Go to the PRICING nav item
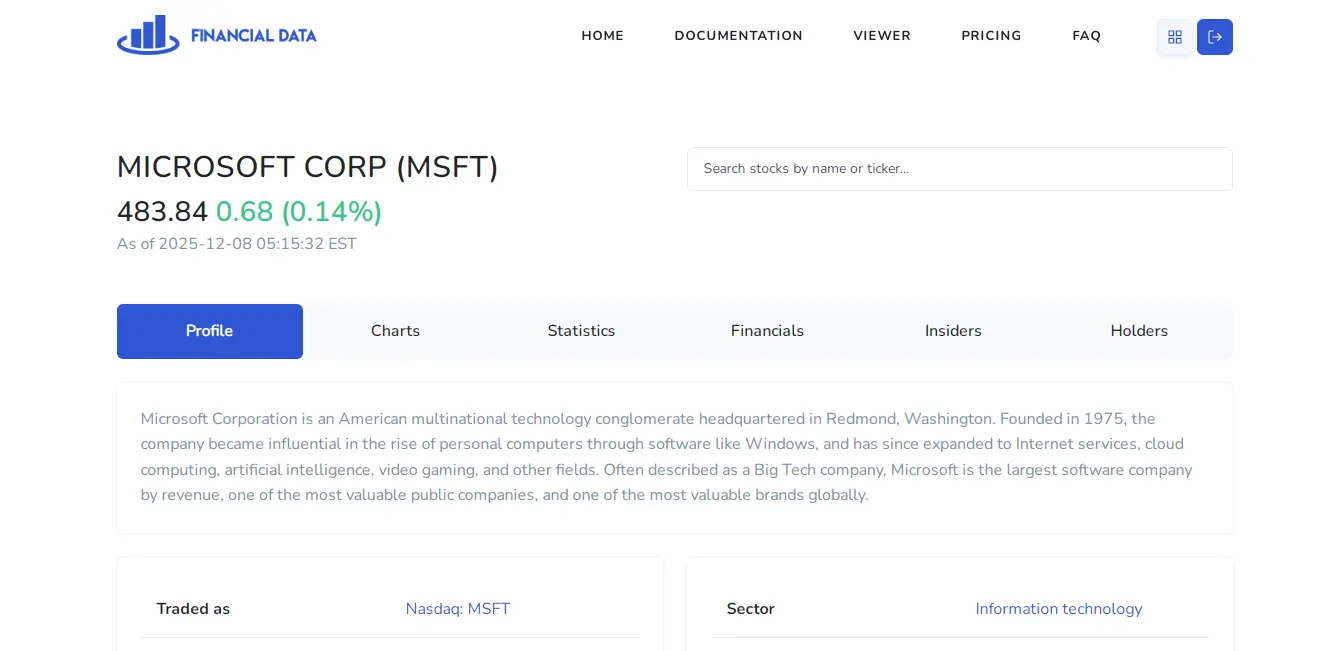Screen dimensions: 1343x651 tap(992, 36)
